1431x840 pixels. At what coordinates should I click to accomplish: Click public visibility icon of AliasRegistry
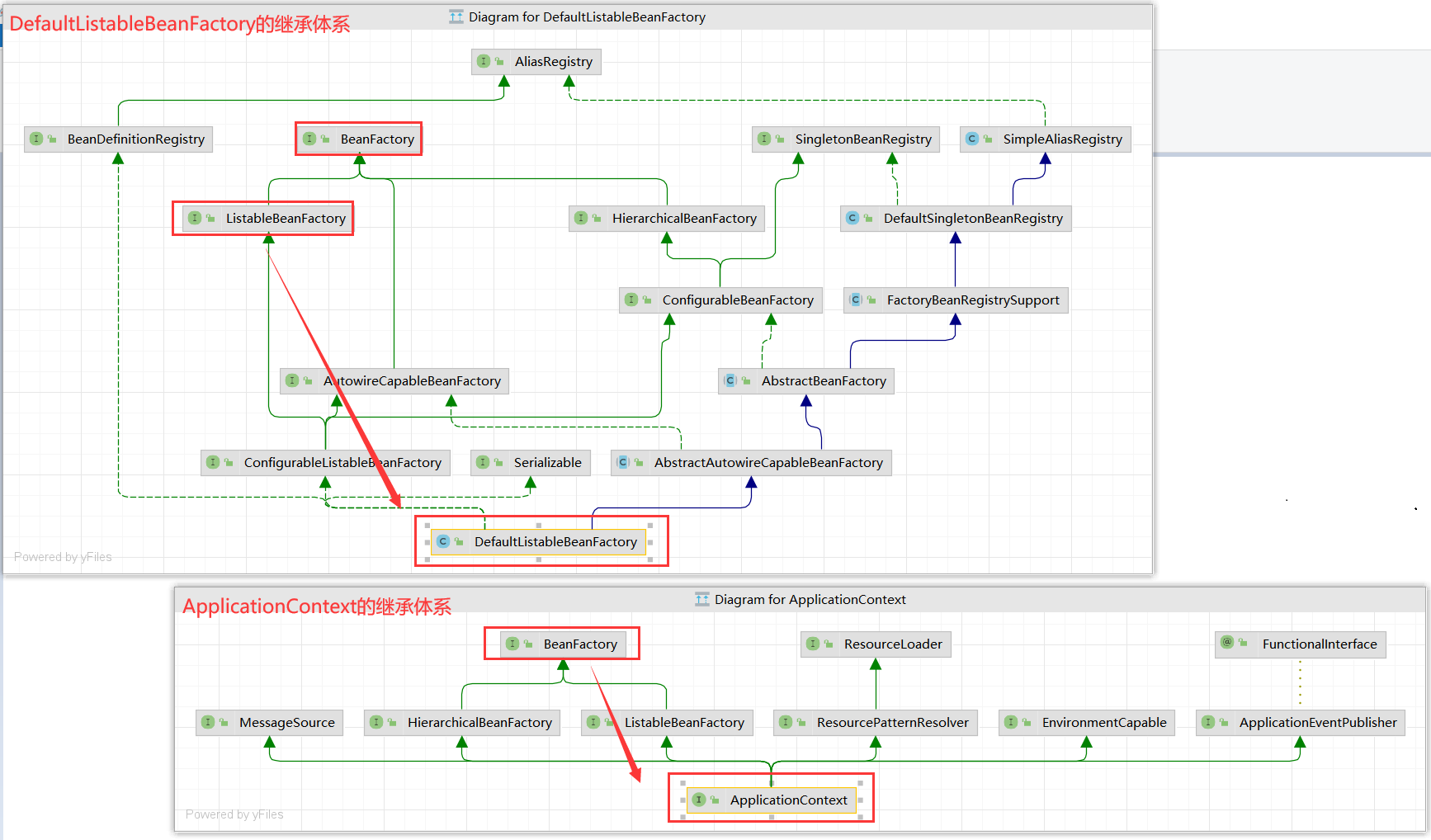click(x=499, y=62)
